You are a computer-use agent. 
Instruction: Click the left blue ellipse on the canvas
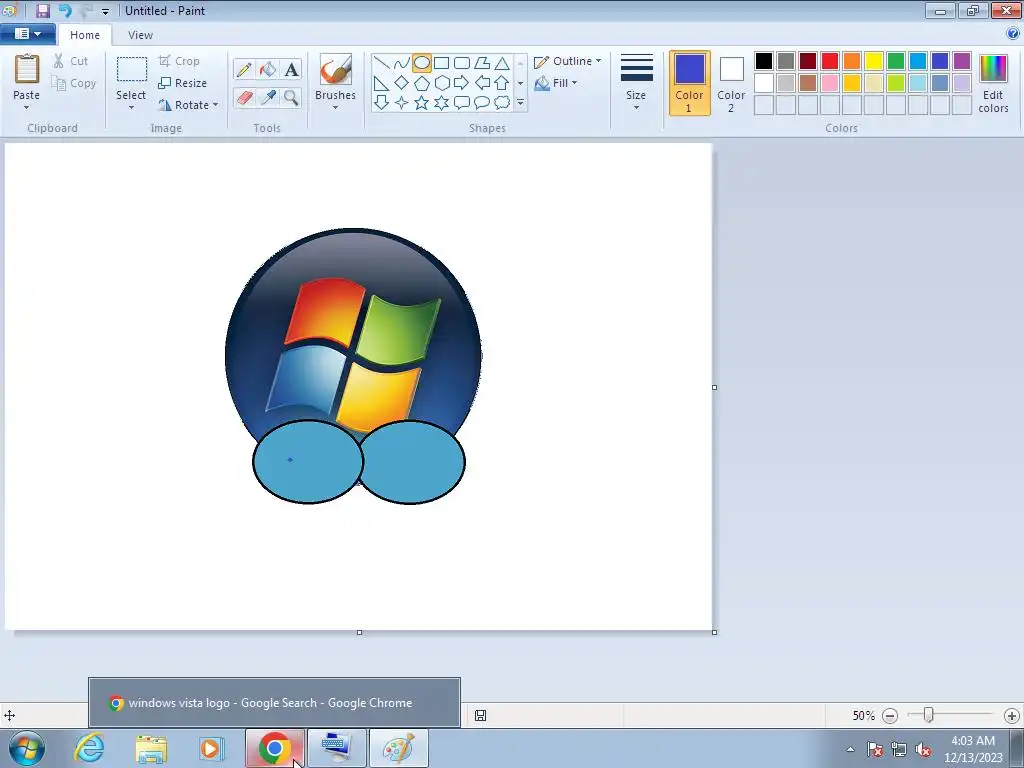[308, 462]
